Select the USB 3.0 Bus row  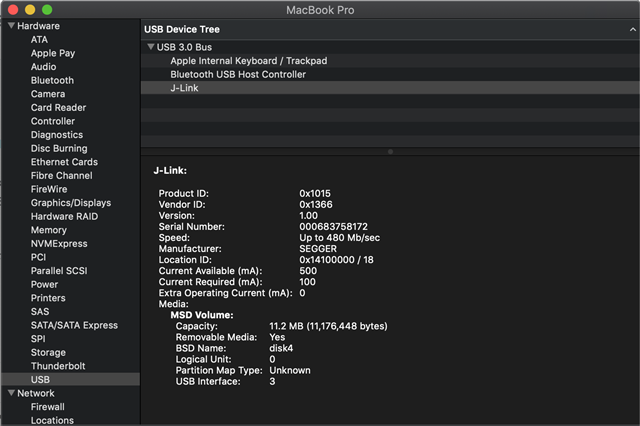[390, 47]
